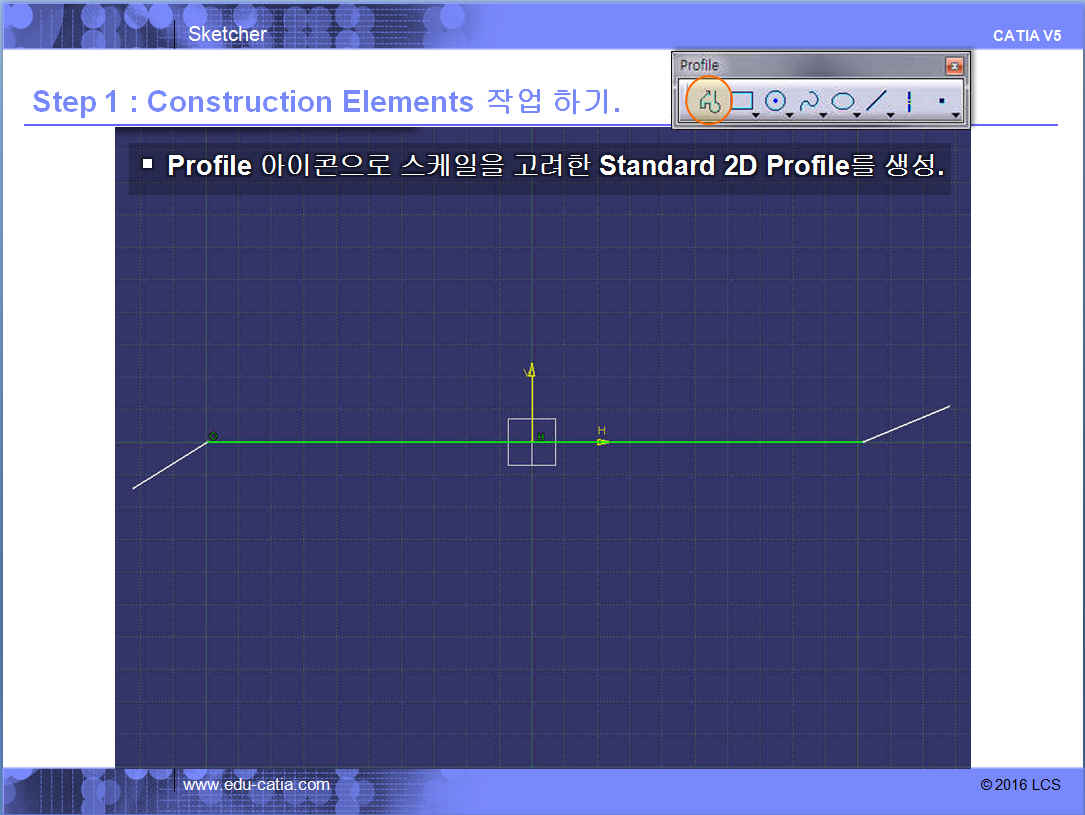
Task: Expand the Rectangle tool dropdown arrow
Action: coord(757,116)
